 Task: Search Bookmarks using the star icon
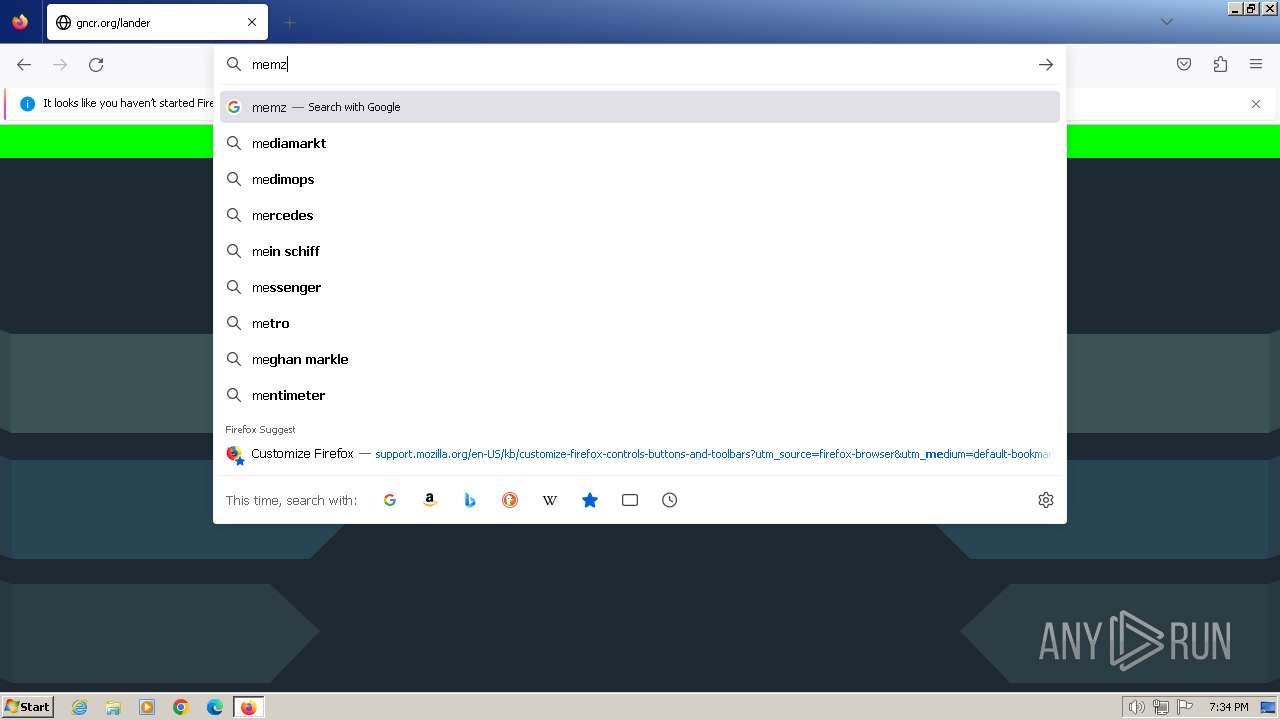590,500
